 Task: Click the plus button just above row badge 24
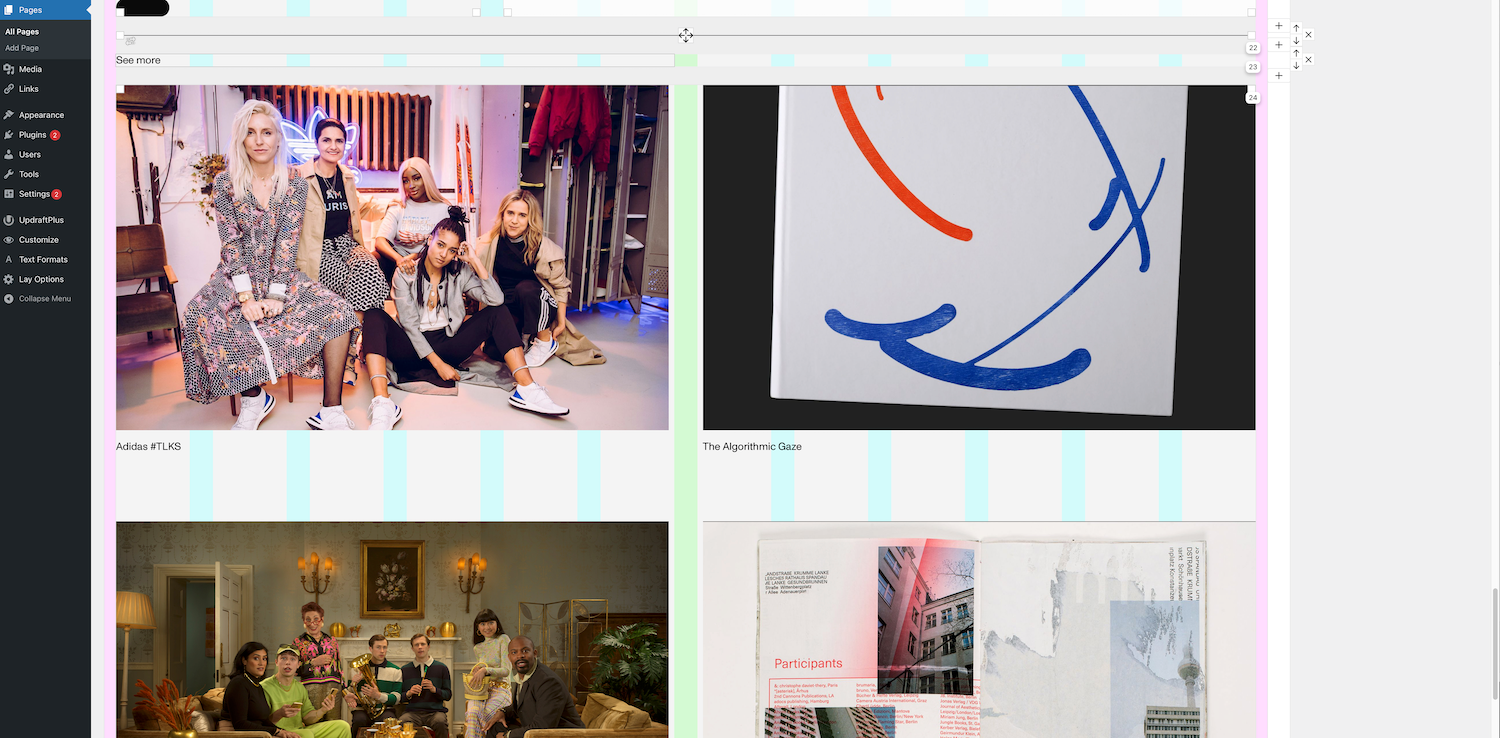pos(1279,76)
